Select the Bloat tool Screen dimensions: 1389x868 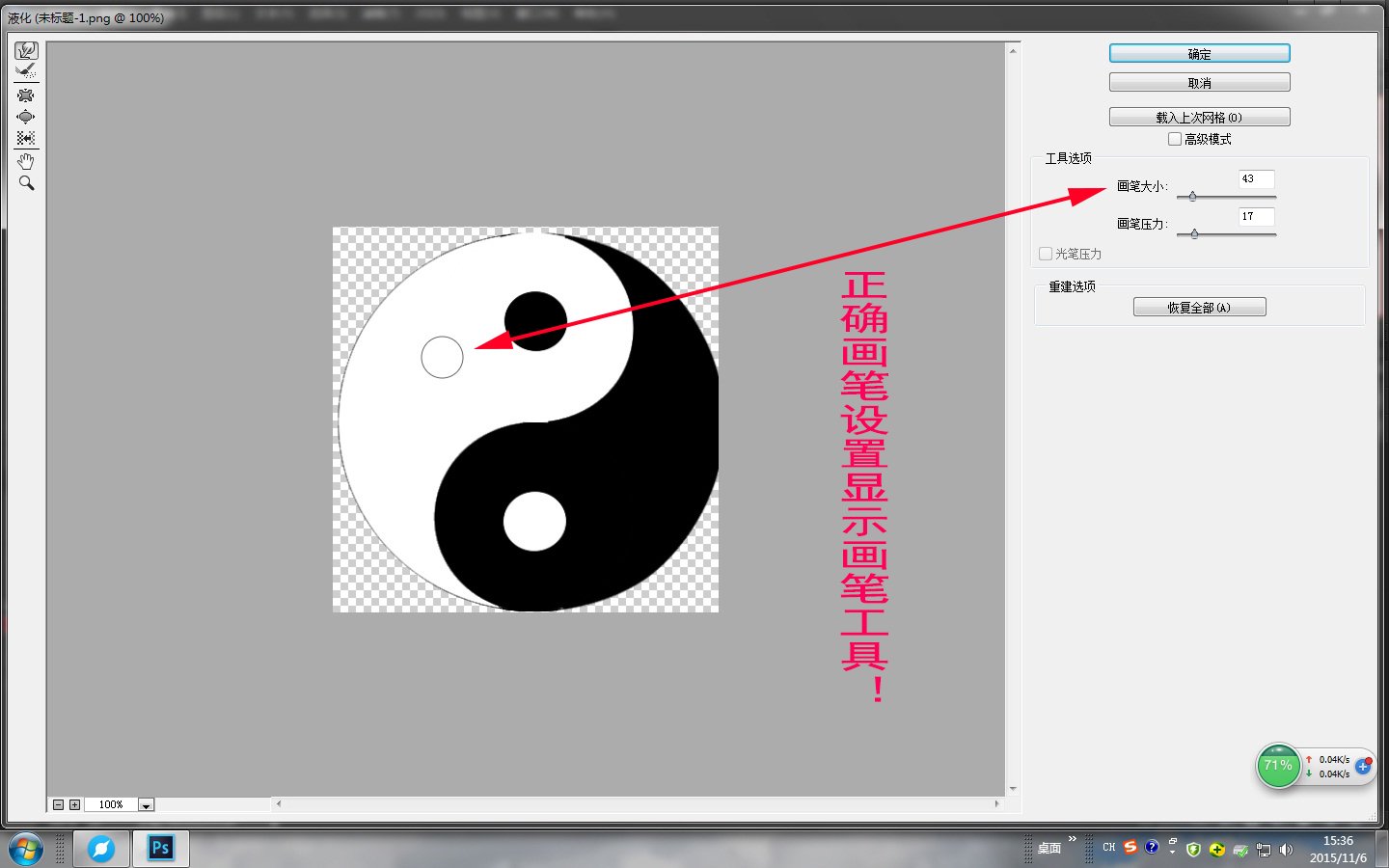coord(26,117)
